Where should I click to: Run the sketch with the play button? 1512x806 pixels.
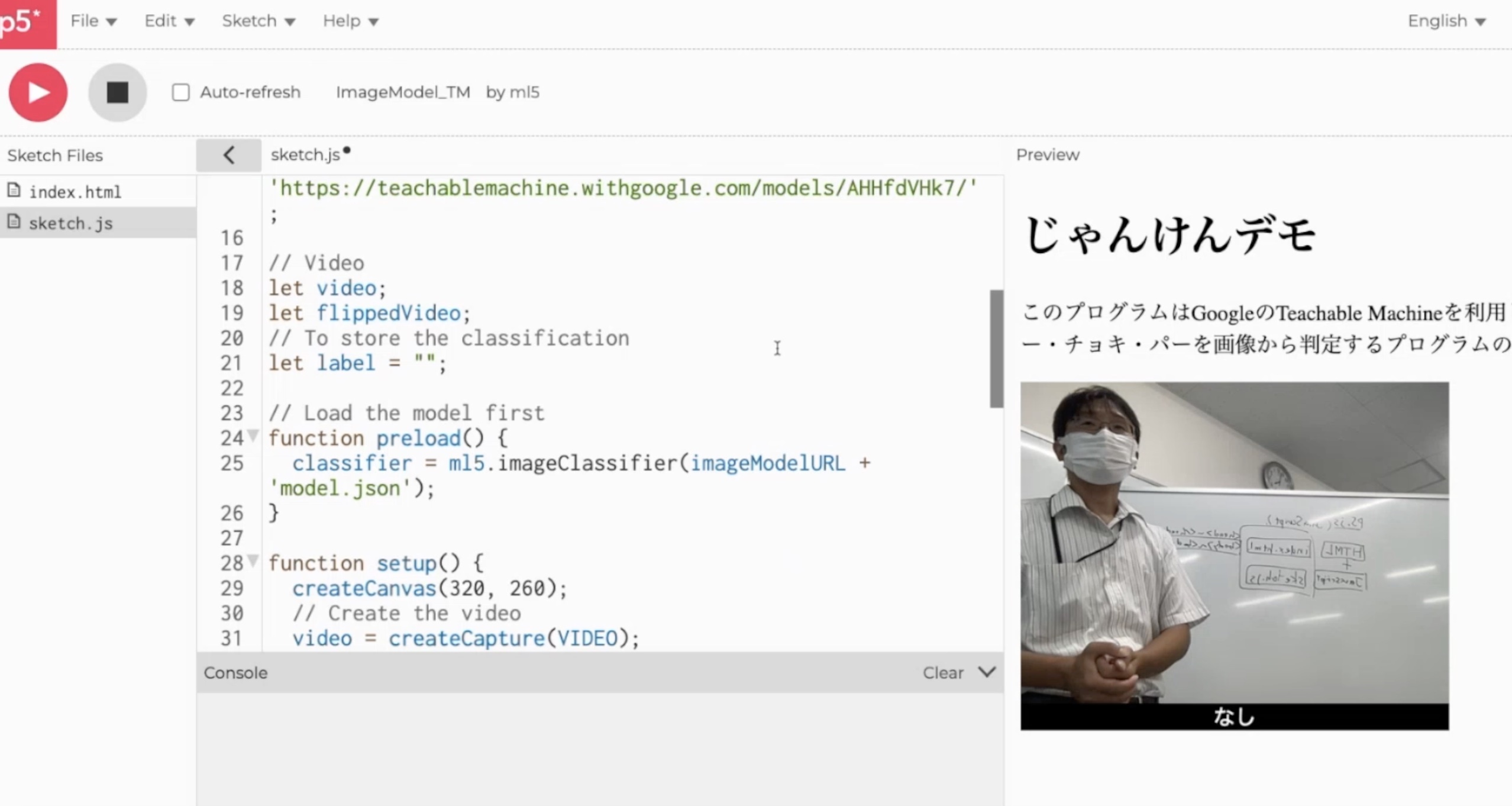[38, 92]
